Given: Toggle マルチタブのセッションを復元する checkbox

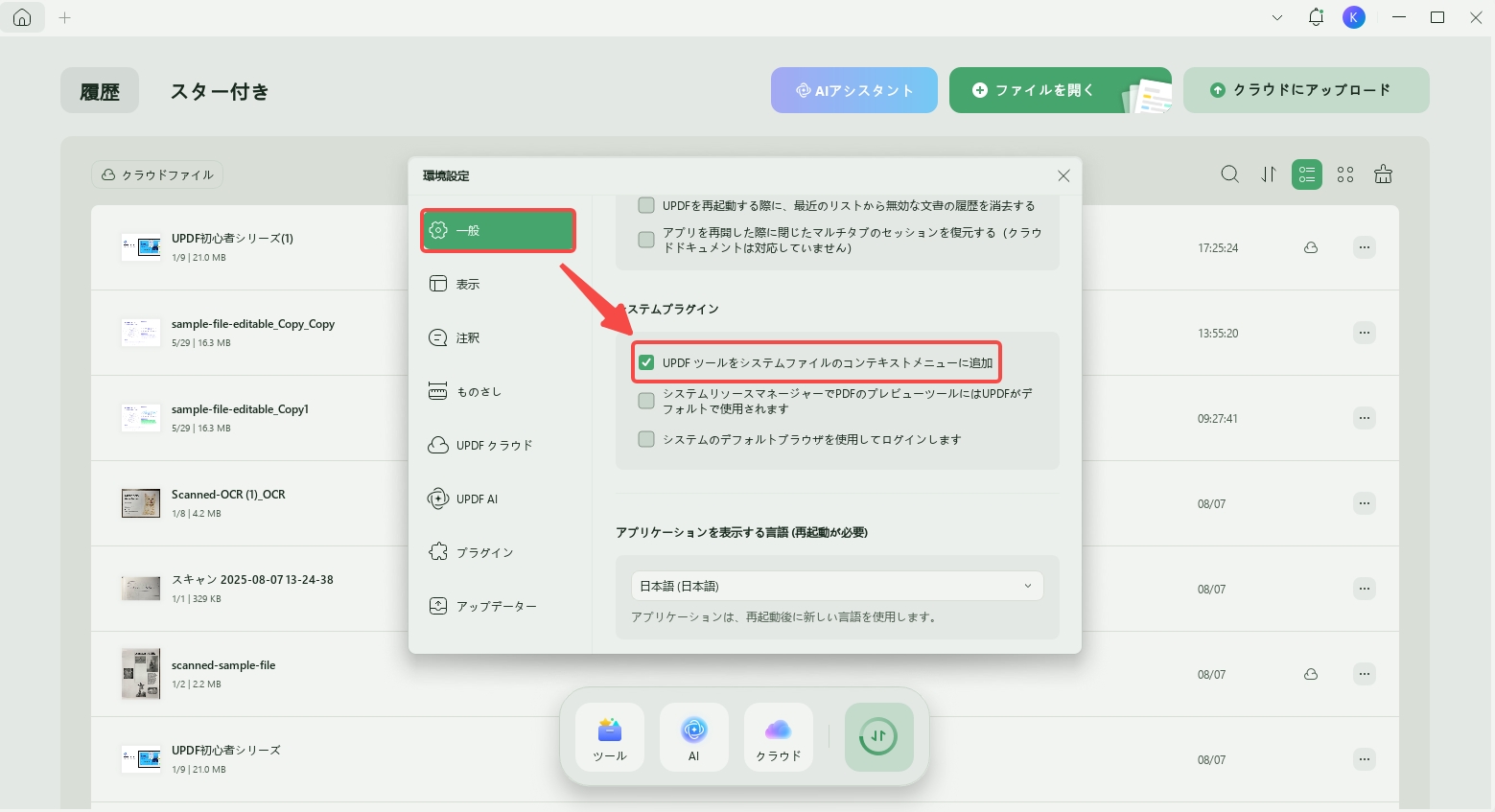Looking at the screenshot, I should click(646, 240).
